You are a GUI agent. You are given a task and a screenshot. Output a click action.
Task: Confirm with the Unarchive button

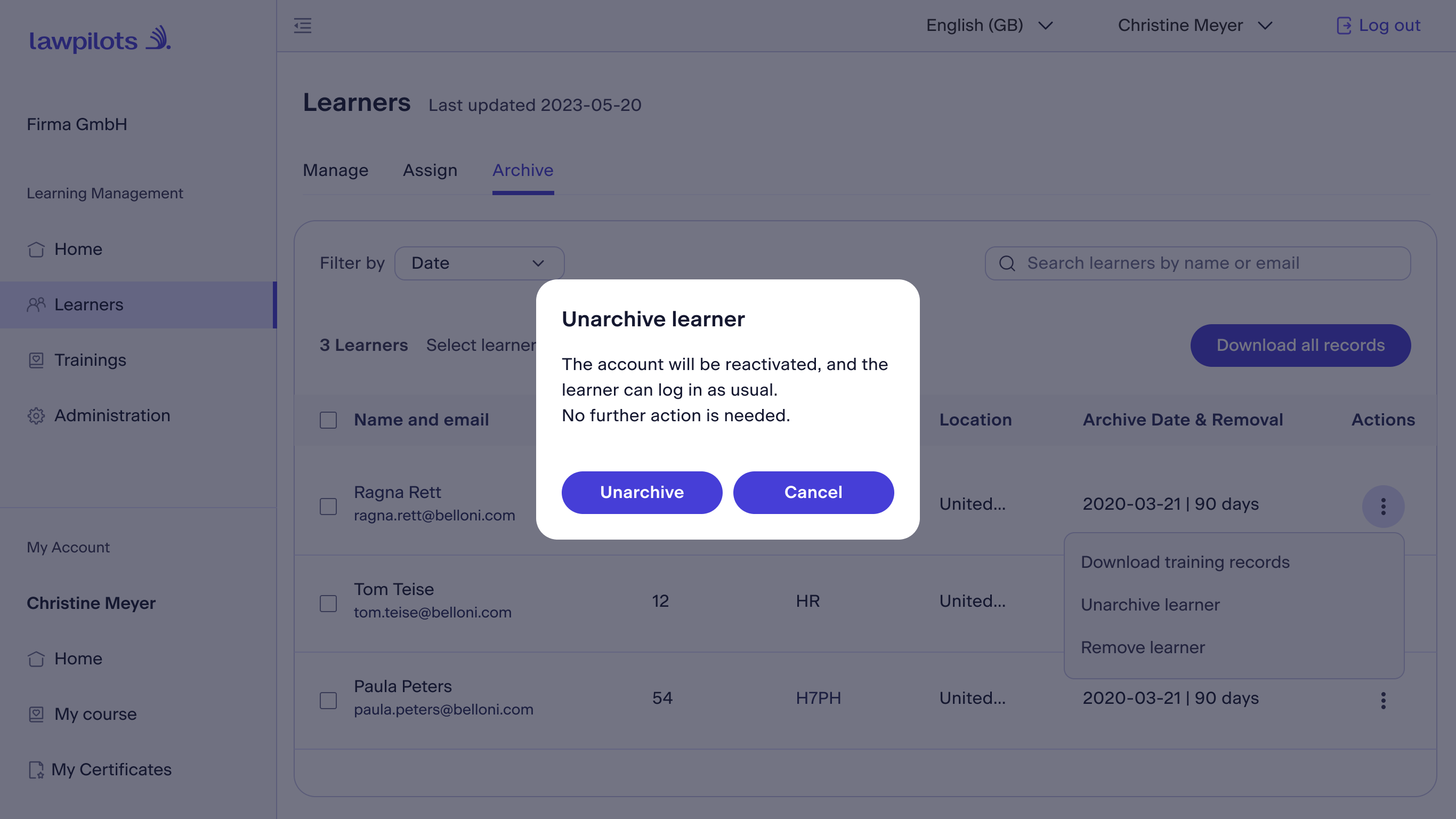coord(642,493)
